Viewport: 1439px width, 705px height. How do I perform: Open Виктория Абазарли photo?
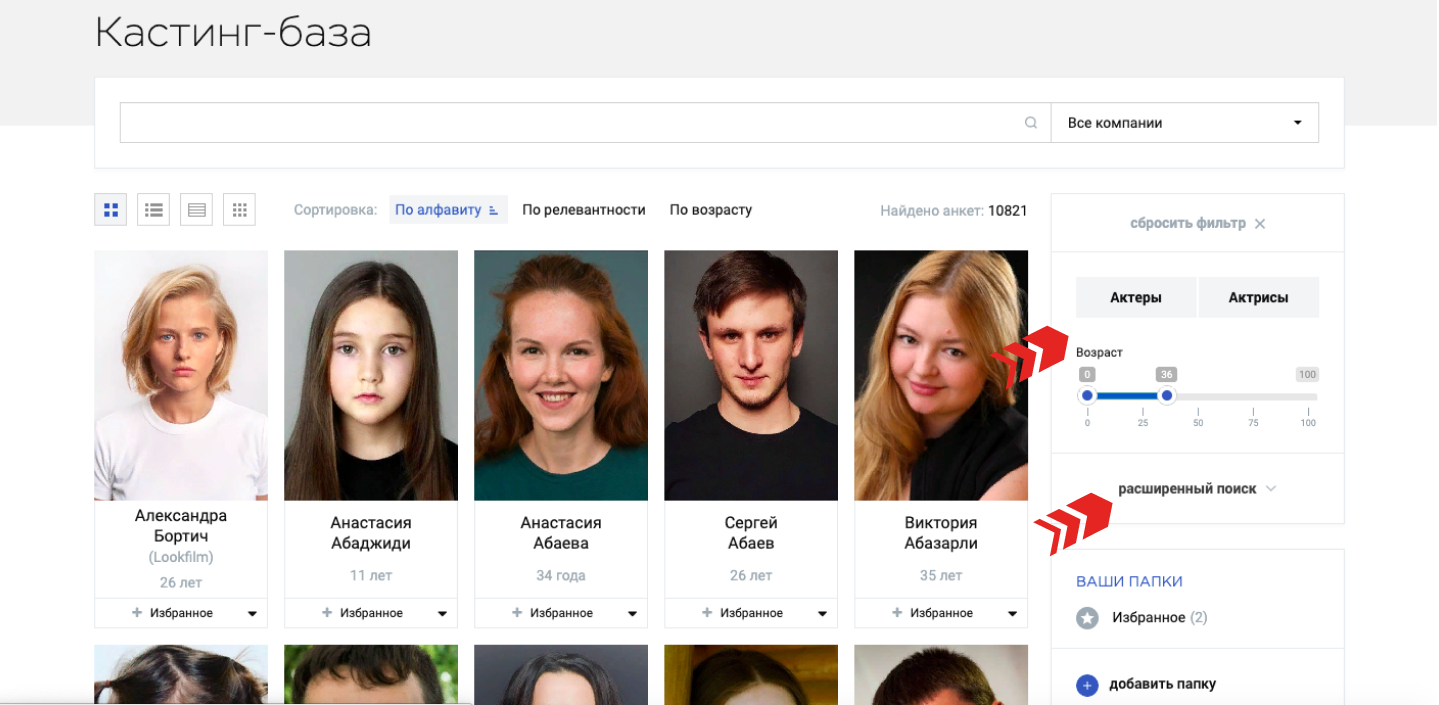(x=941, y=375)
